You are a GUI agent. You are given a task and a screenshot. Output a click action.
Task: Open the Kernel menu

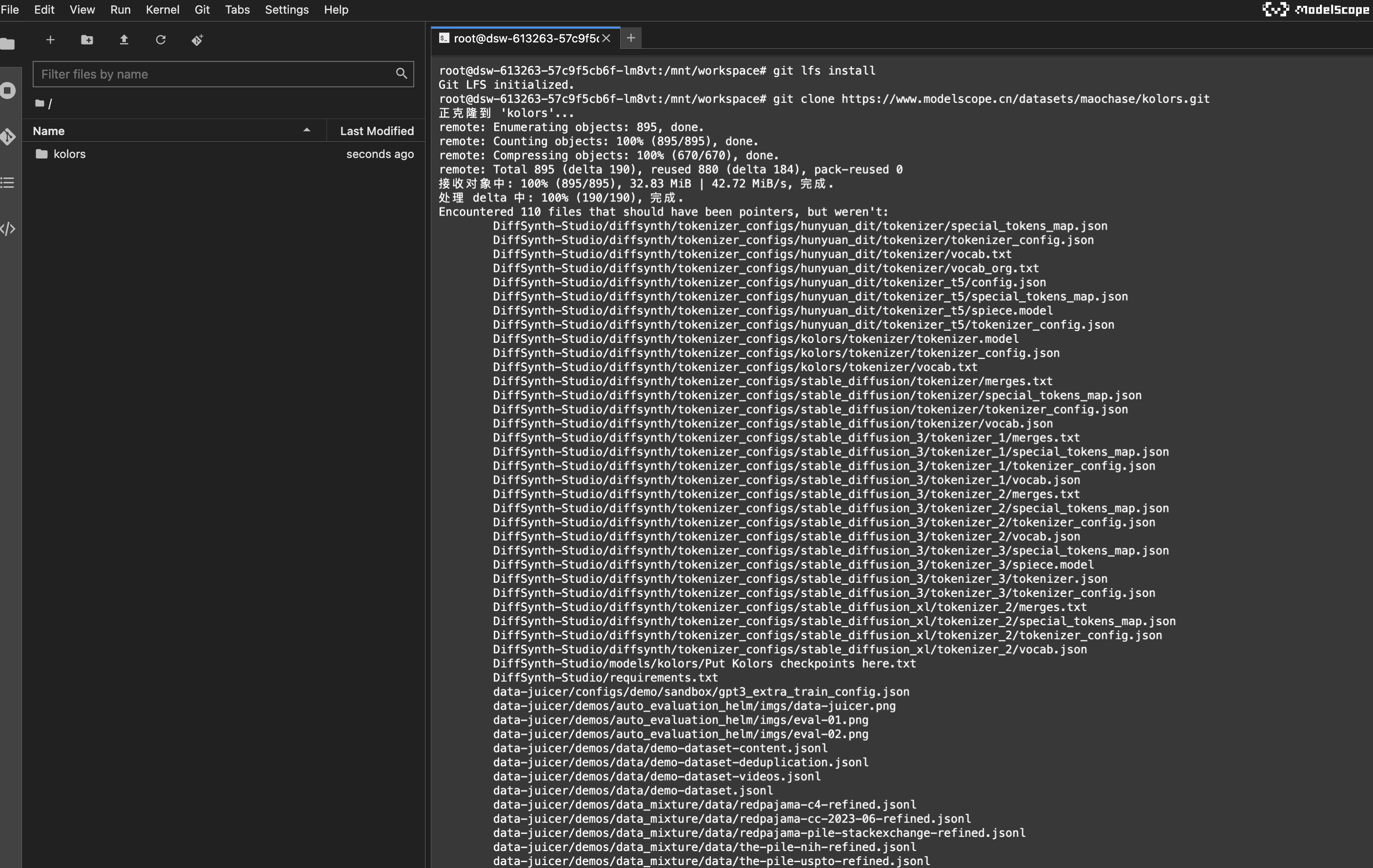162,10
